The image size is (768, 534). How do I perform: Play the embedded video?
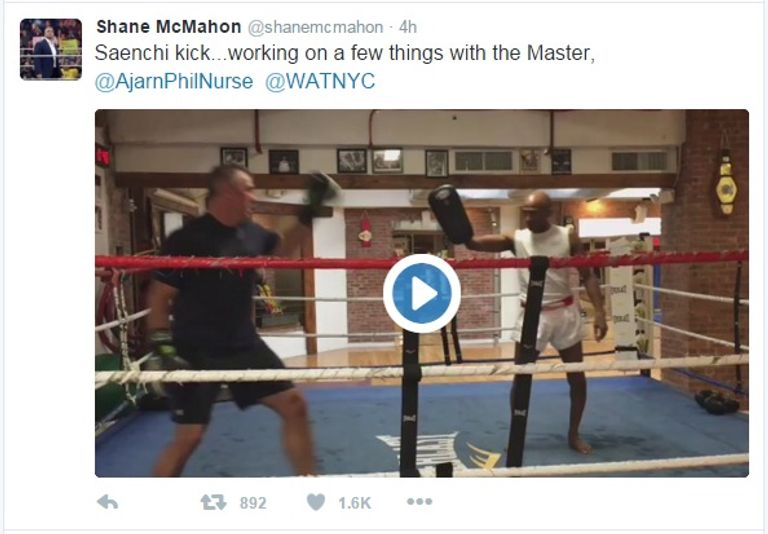[422, 293]
